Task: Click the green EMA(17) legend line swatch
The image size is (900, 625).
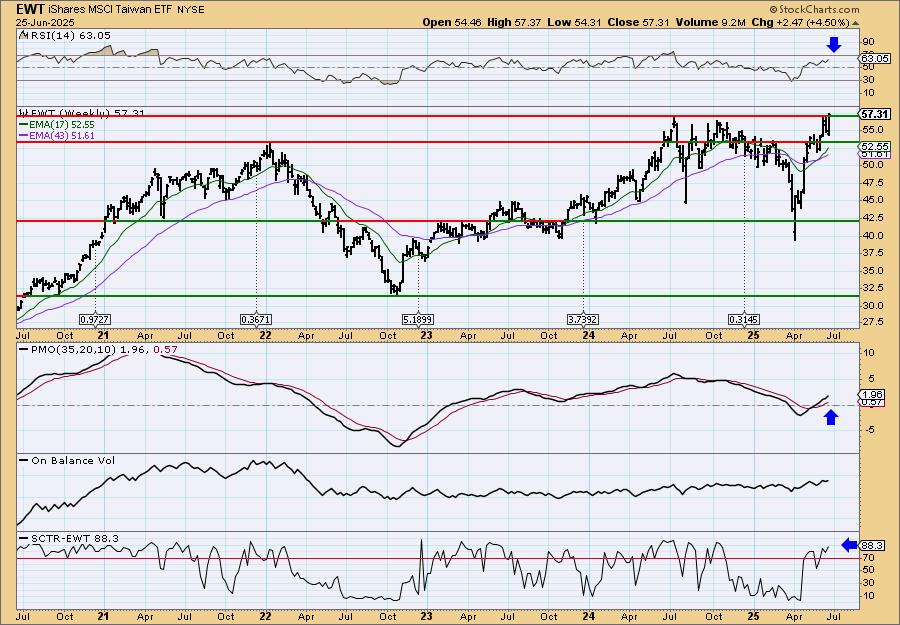Action: [24, 125]
